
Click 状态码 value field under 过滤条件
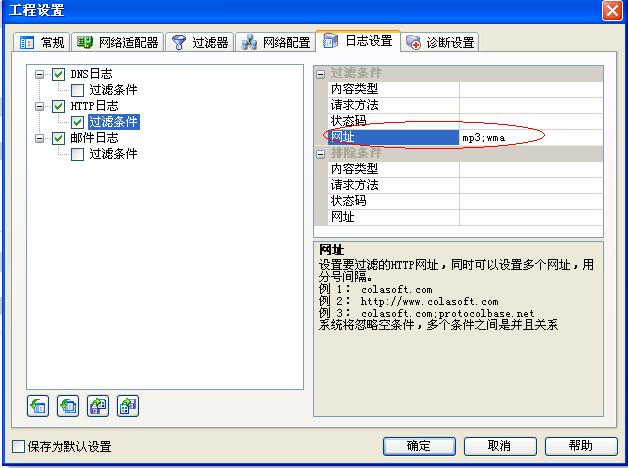(x=531, y=122)
